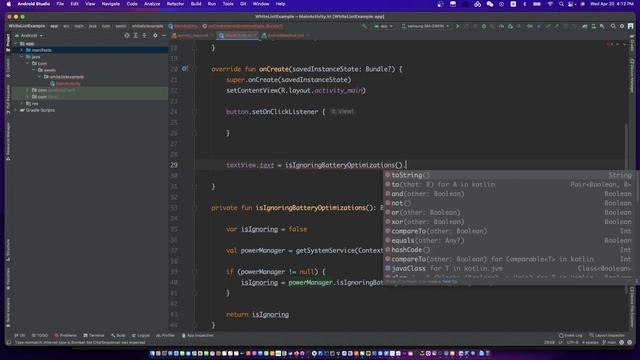Switch to the activity_main.xml editor tab
This screenshot has height=360, width=640.
pyautogui.click(x=192, y=36)
